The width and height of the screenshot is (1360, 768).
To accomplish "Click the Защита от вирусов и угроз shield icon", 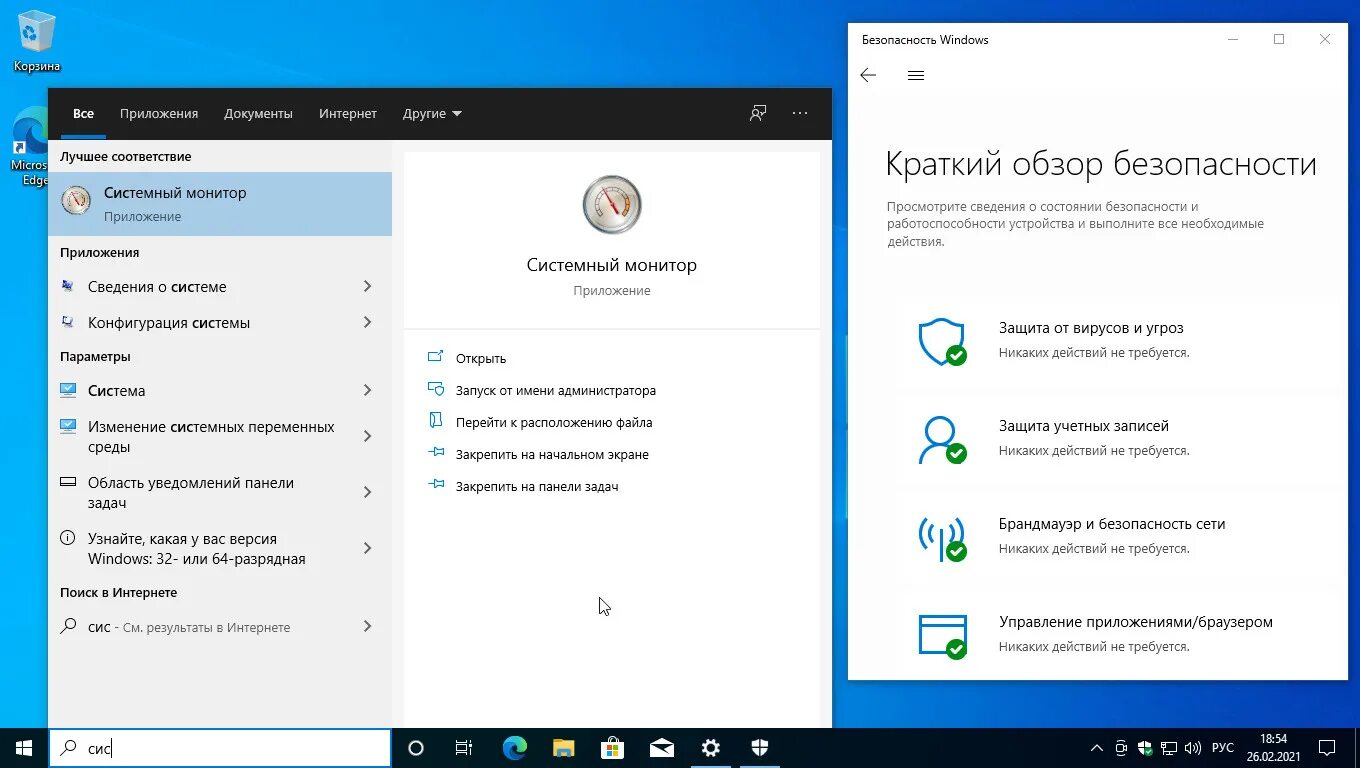I will (942, 342).
